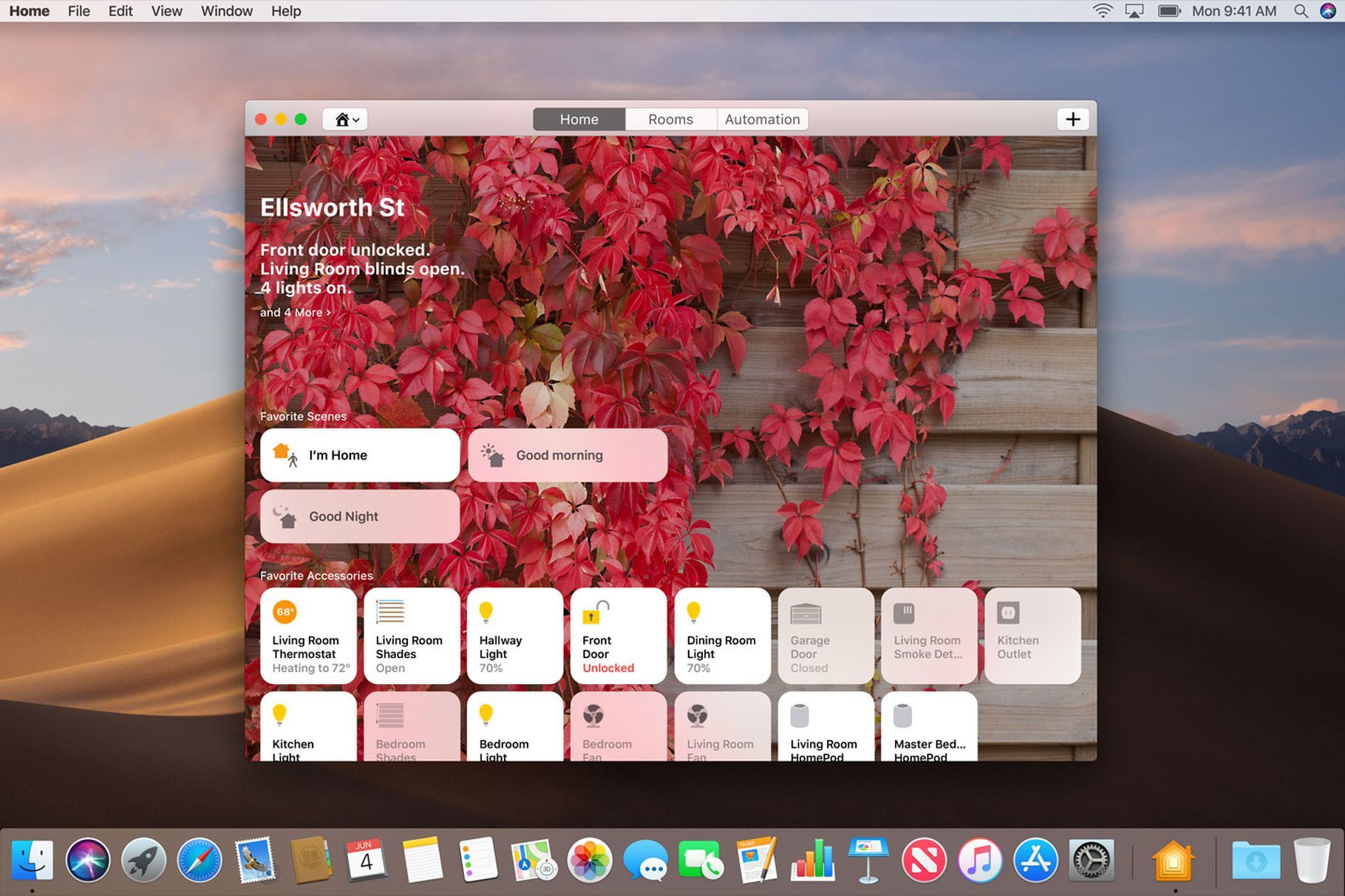Open the Edit menu
The height and width of the screenshot is (896, 1345).
coord(120,11)
